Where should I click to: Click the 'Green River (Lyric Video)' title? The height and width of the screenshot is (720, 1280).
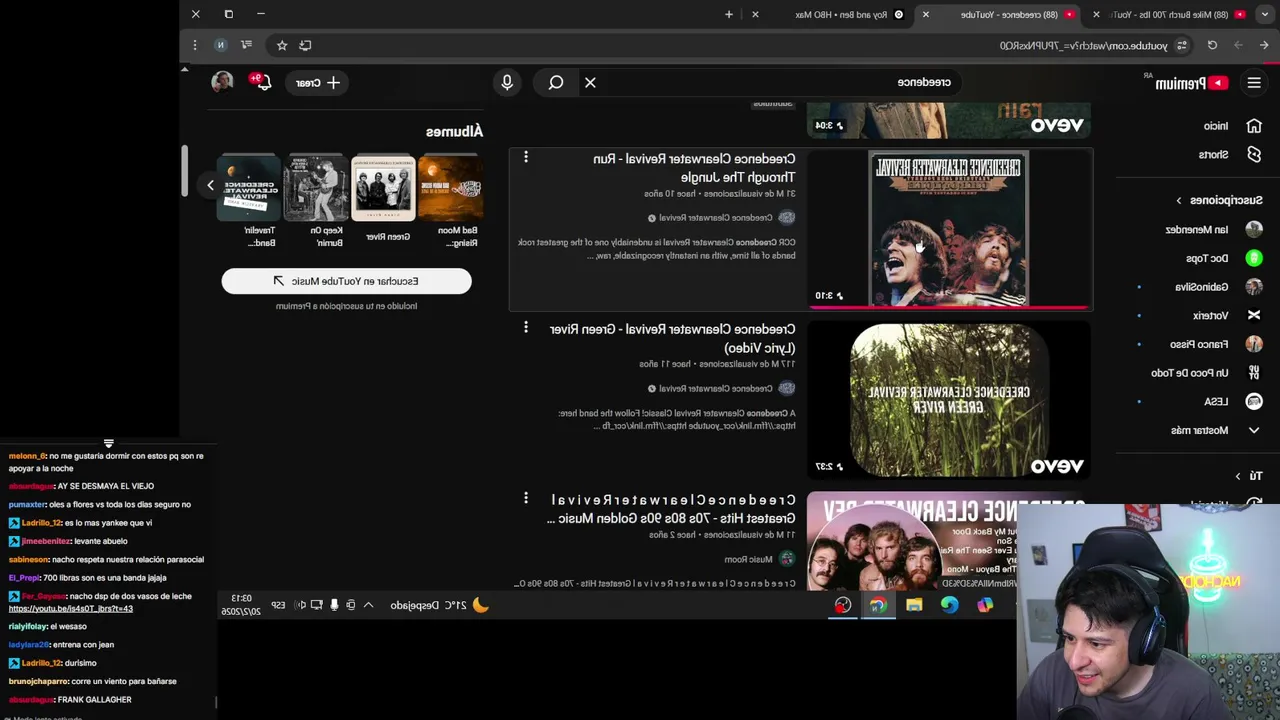point(672,338)
